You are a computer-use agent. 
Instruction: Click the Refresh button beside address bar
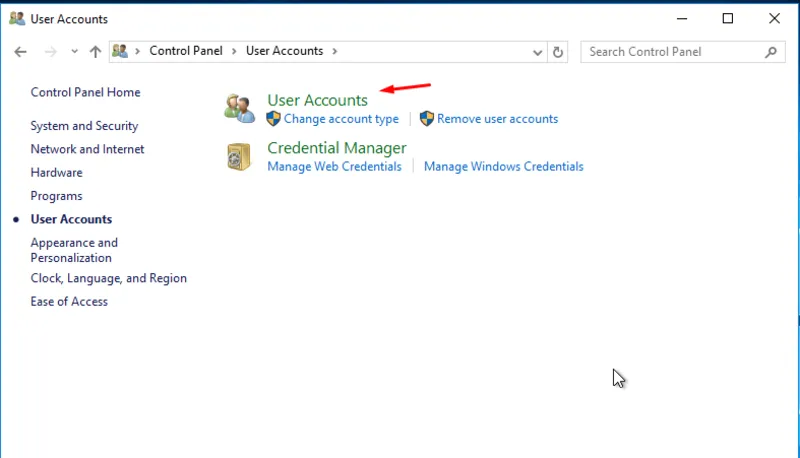[558, 52]
